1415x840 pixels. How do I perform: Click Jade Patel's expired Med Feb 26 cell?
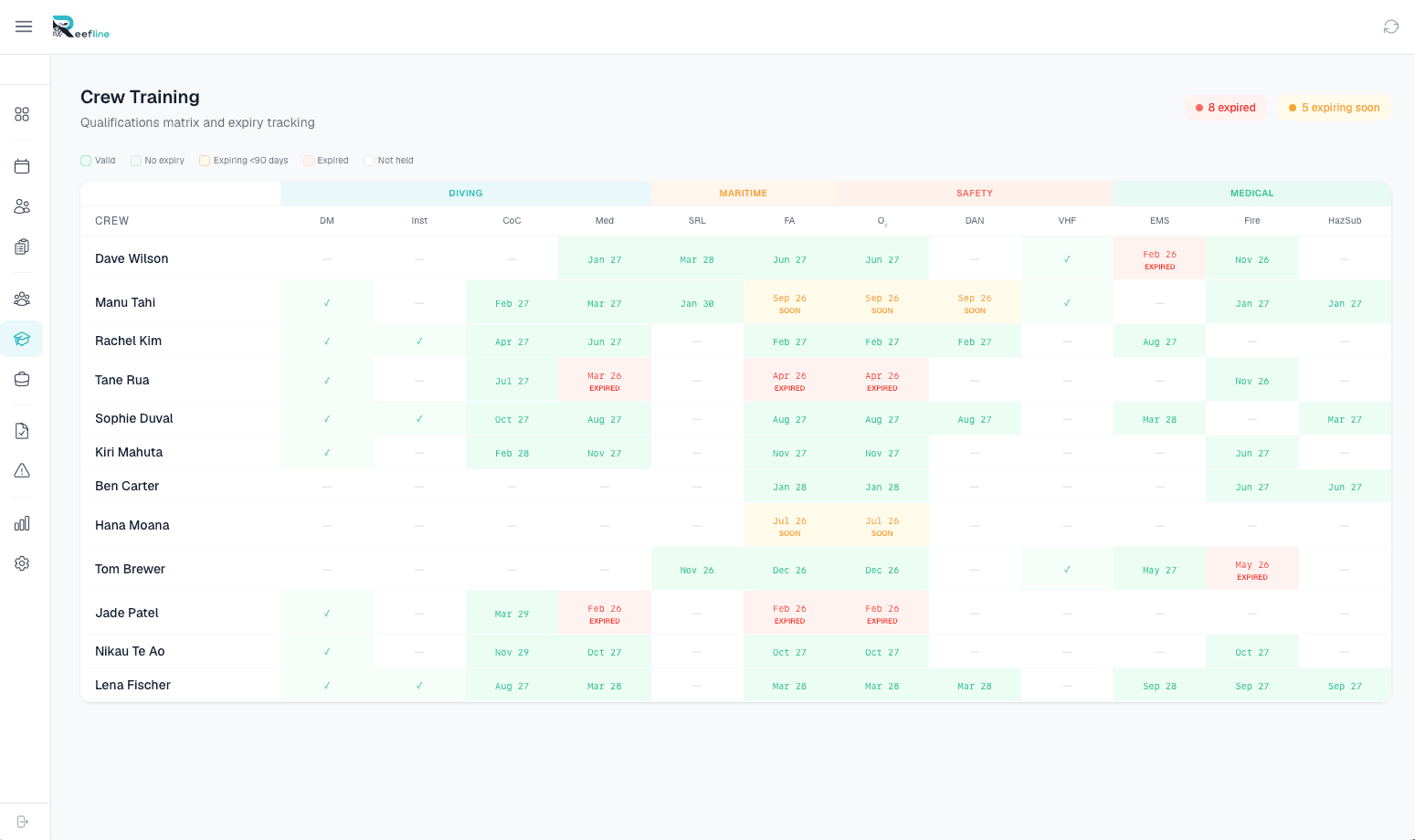(x=605, y=614)
